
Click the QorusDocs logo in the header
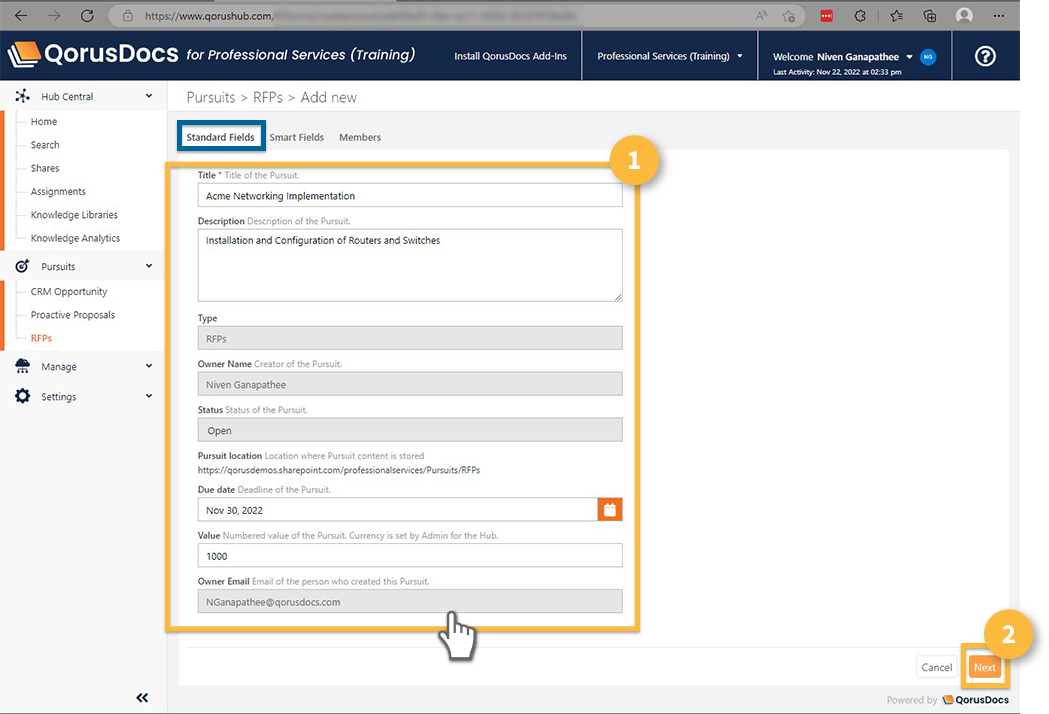[x=94, y=54]
